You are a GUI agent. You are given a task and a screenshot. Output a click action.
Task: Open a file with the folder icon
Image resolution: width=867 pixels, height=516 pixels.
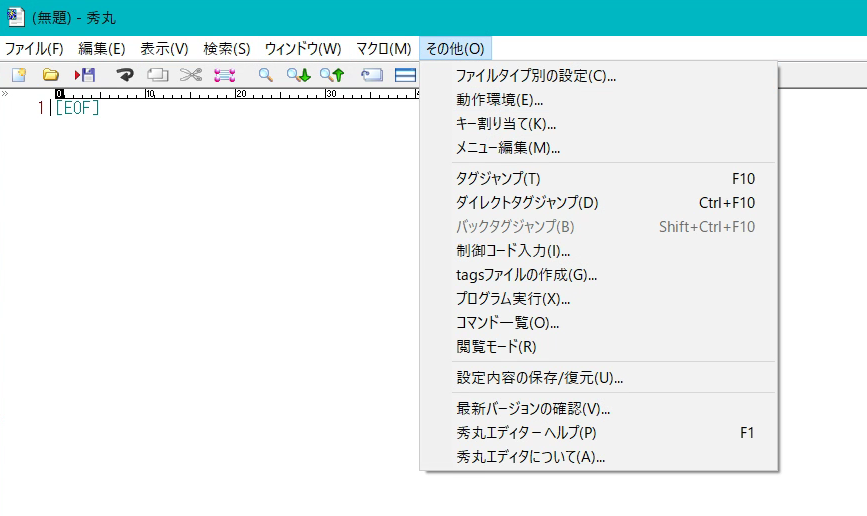click(51, 75)
